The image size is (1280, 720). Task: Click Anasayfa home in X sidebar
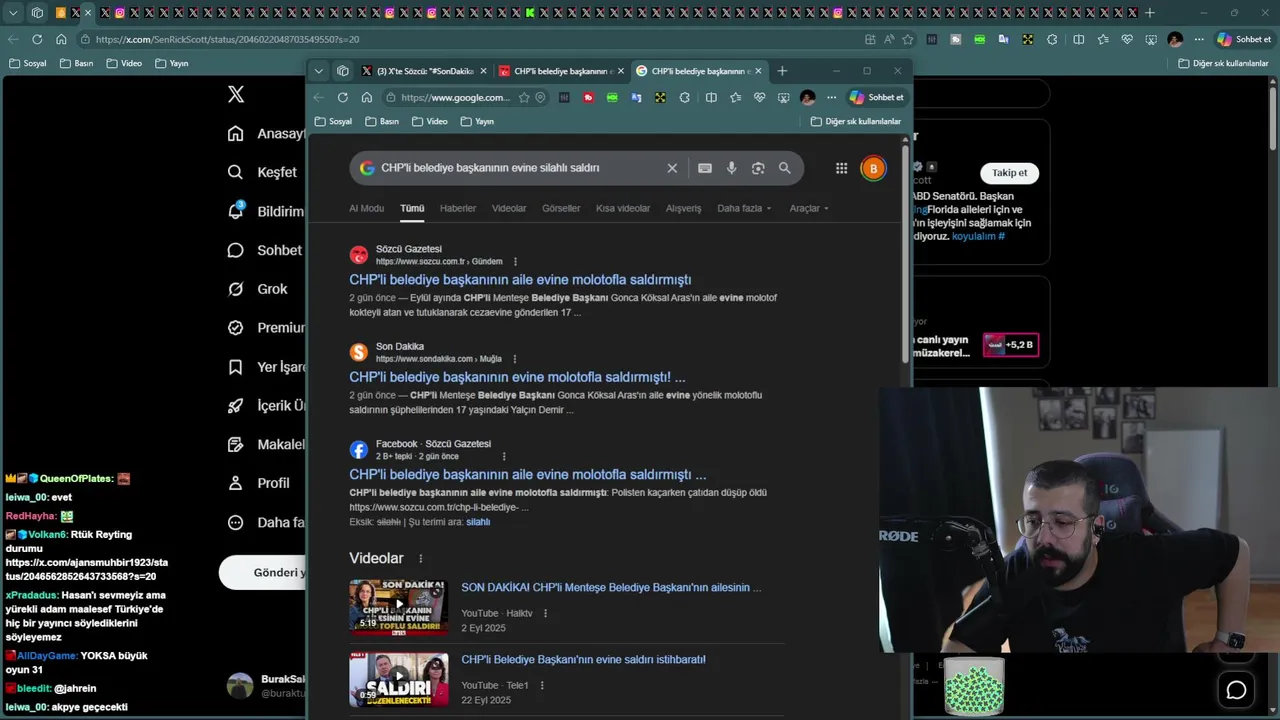click(265, 133)
